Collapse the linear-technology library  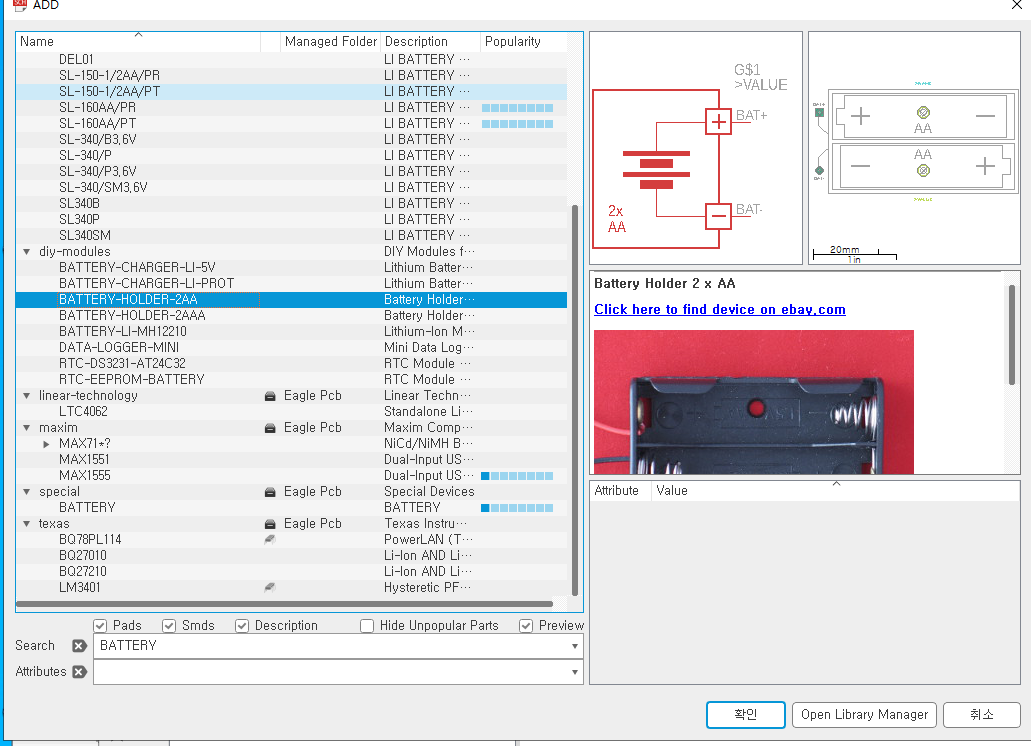tap(26, 396)
